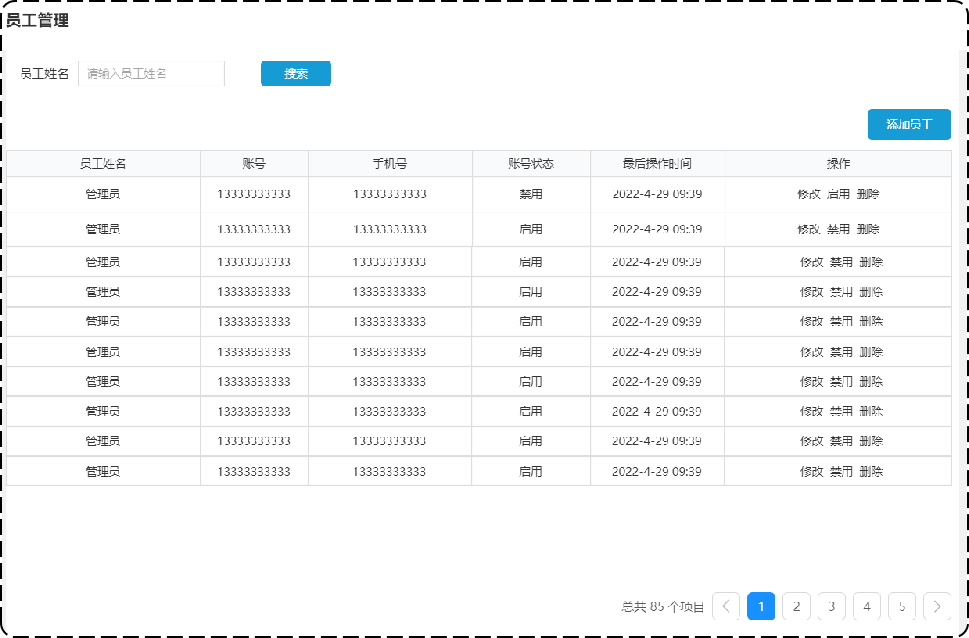Screen dimensions: 969x638
Task: Go to the next page arrow
Action: coord(937,606)
